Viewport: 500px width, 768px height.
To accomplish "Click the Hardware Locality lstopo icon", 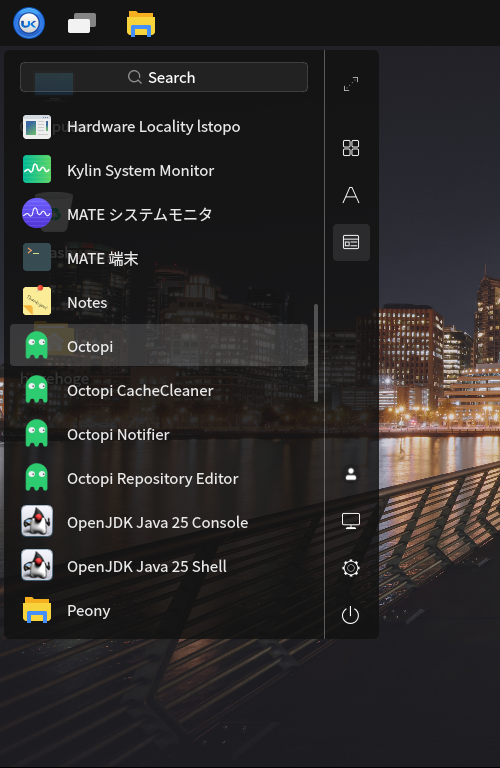I will 37,127.
